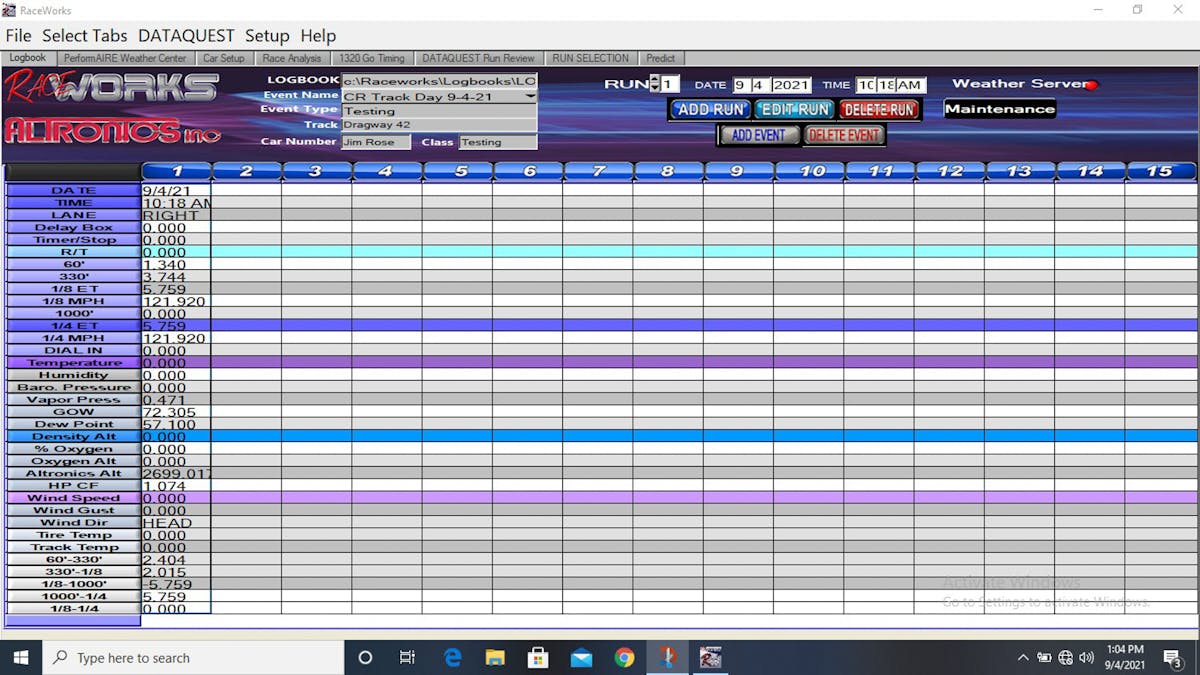Show hidden system tray icons
Screen dimensions: 1200x675
1022,657
